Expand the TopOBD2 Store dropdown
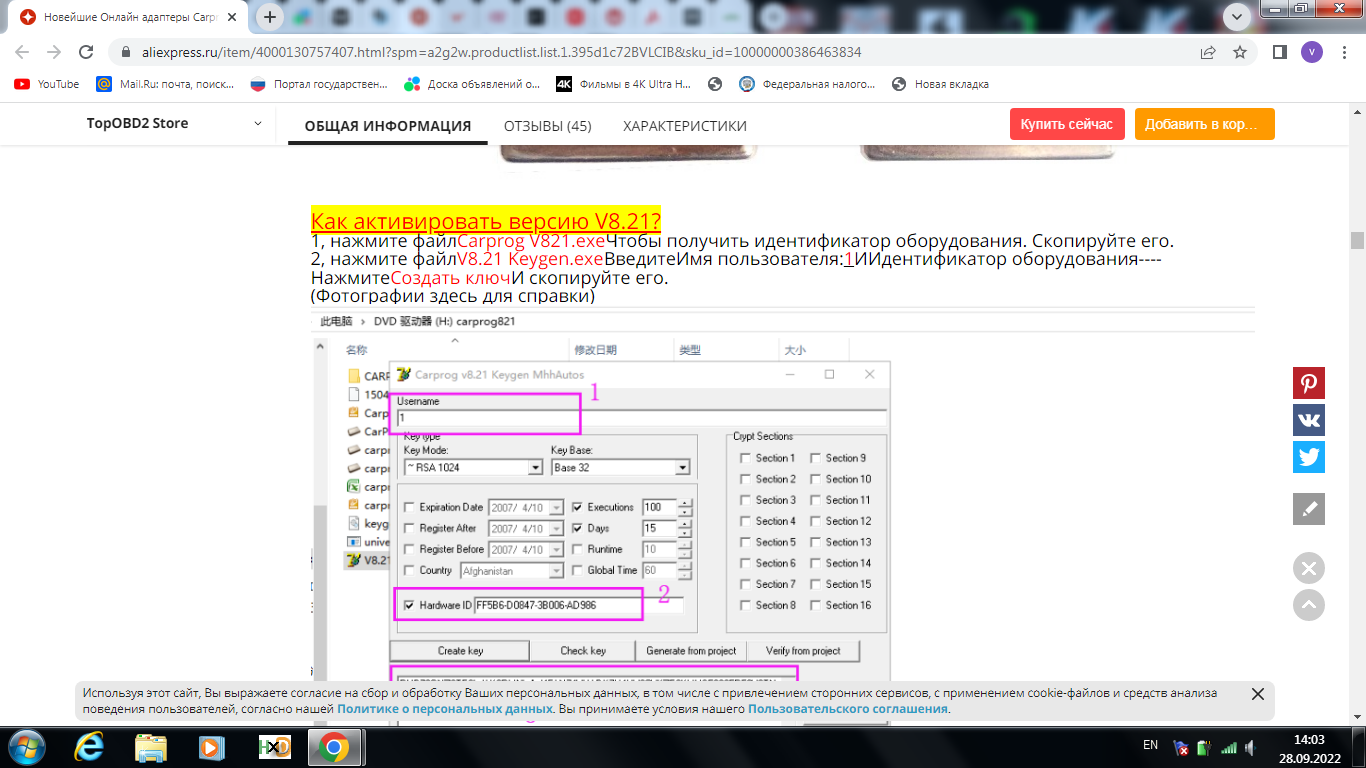 258,124
